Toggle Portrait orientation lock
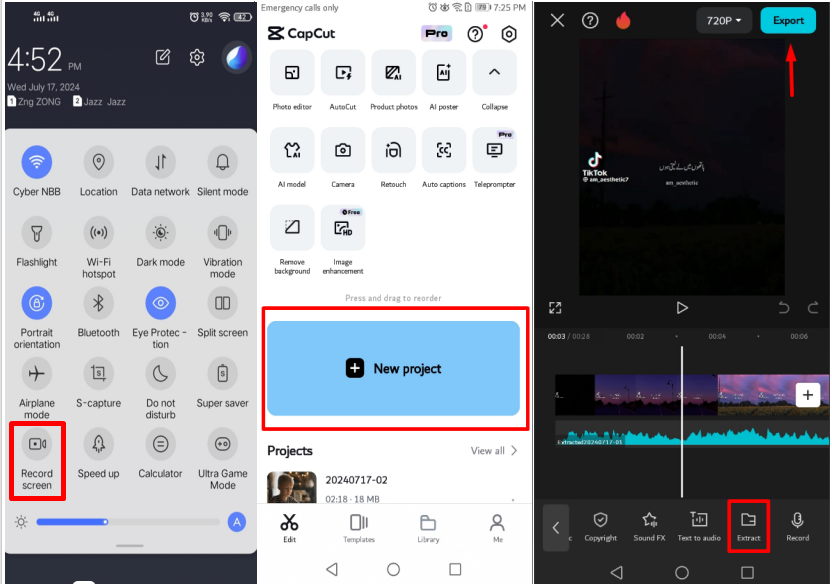832x584 pixels. click(37, 303)
